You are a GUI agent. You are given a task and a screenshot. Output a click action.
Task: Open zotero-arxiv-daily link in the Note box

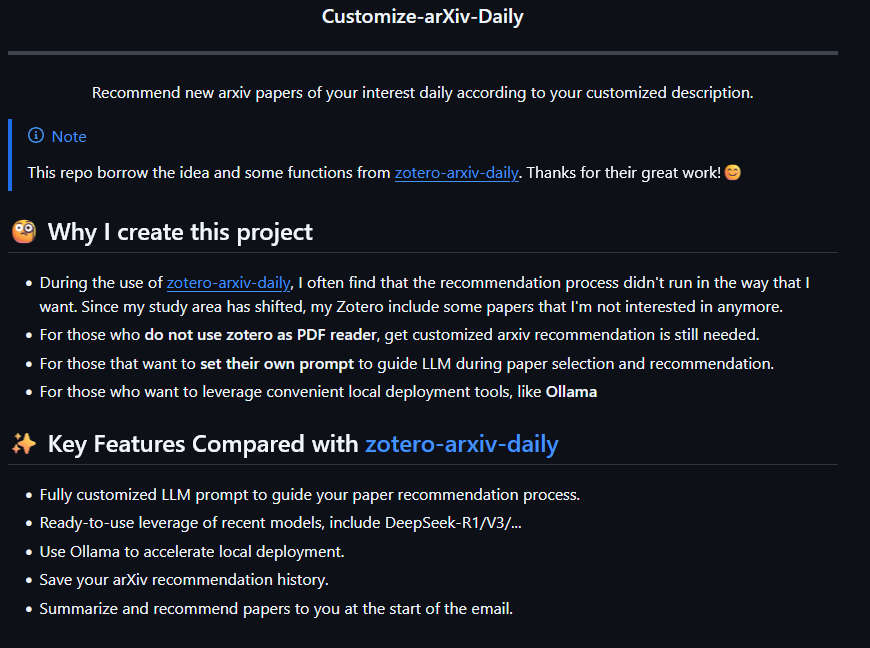click(x=457, y=173)
